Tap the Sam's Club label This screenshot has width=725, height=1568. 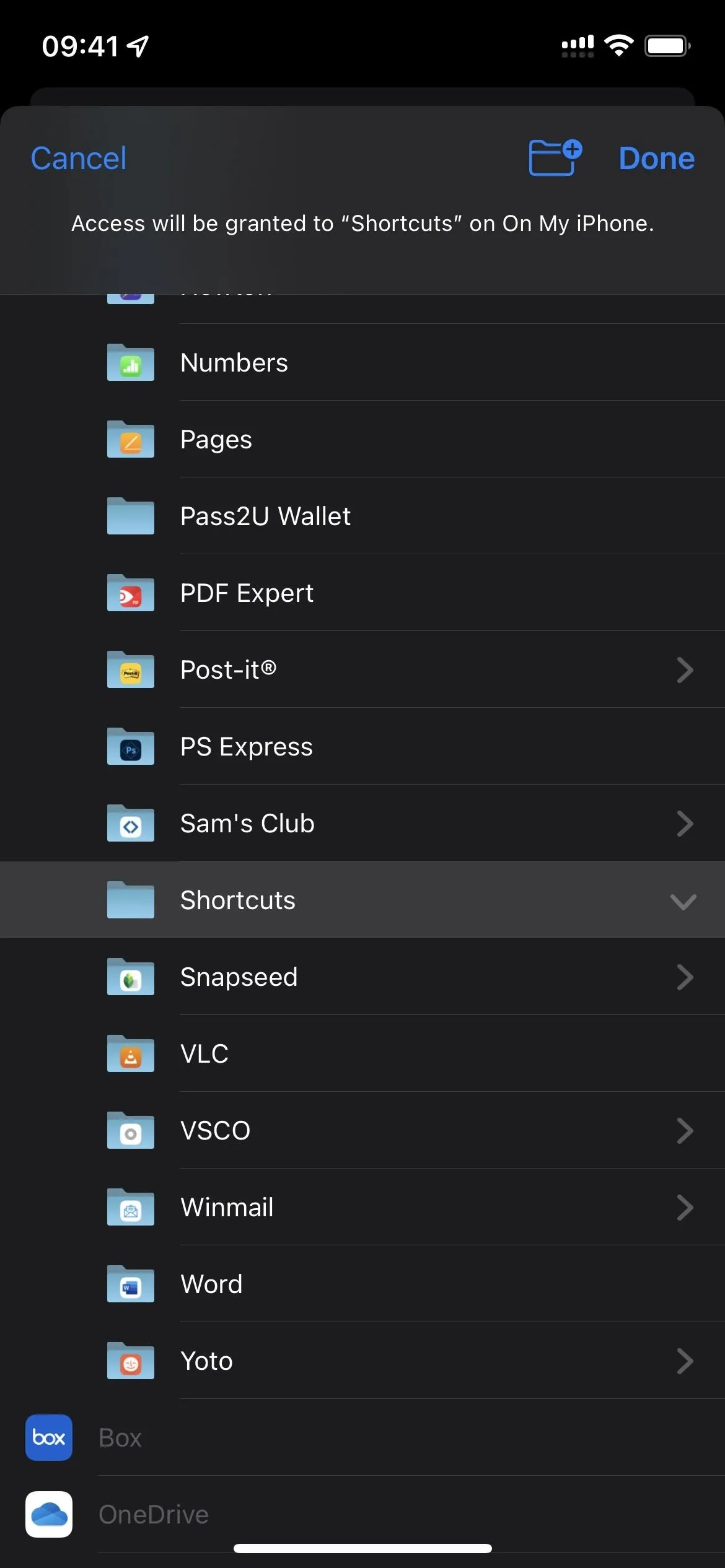(x=247, y=824)
